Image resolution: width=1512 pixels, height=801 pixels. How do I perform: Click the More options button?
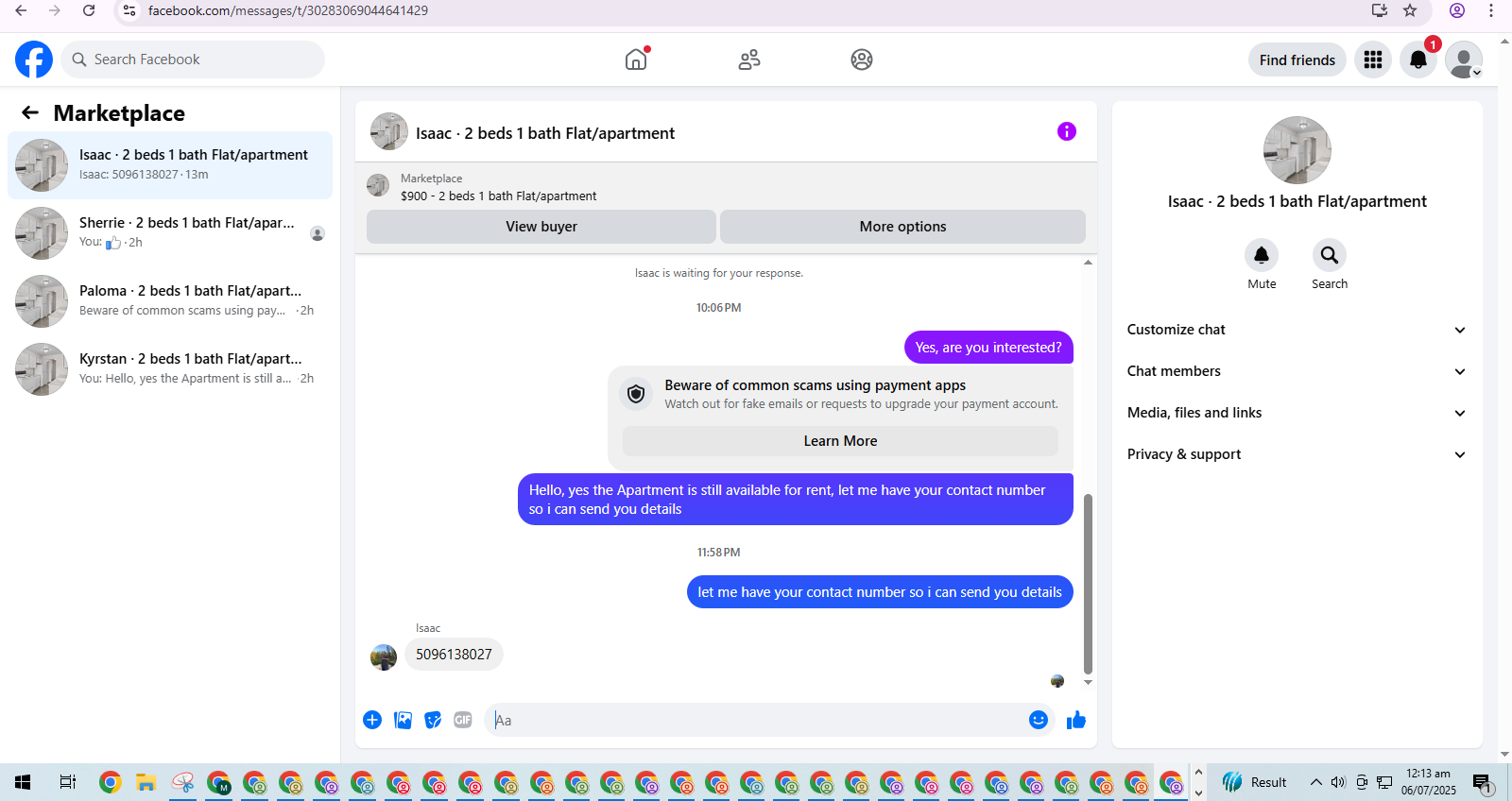tap(902, 227)
